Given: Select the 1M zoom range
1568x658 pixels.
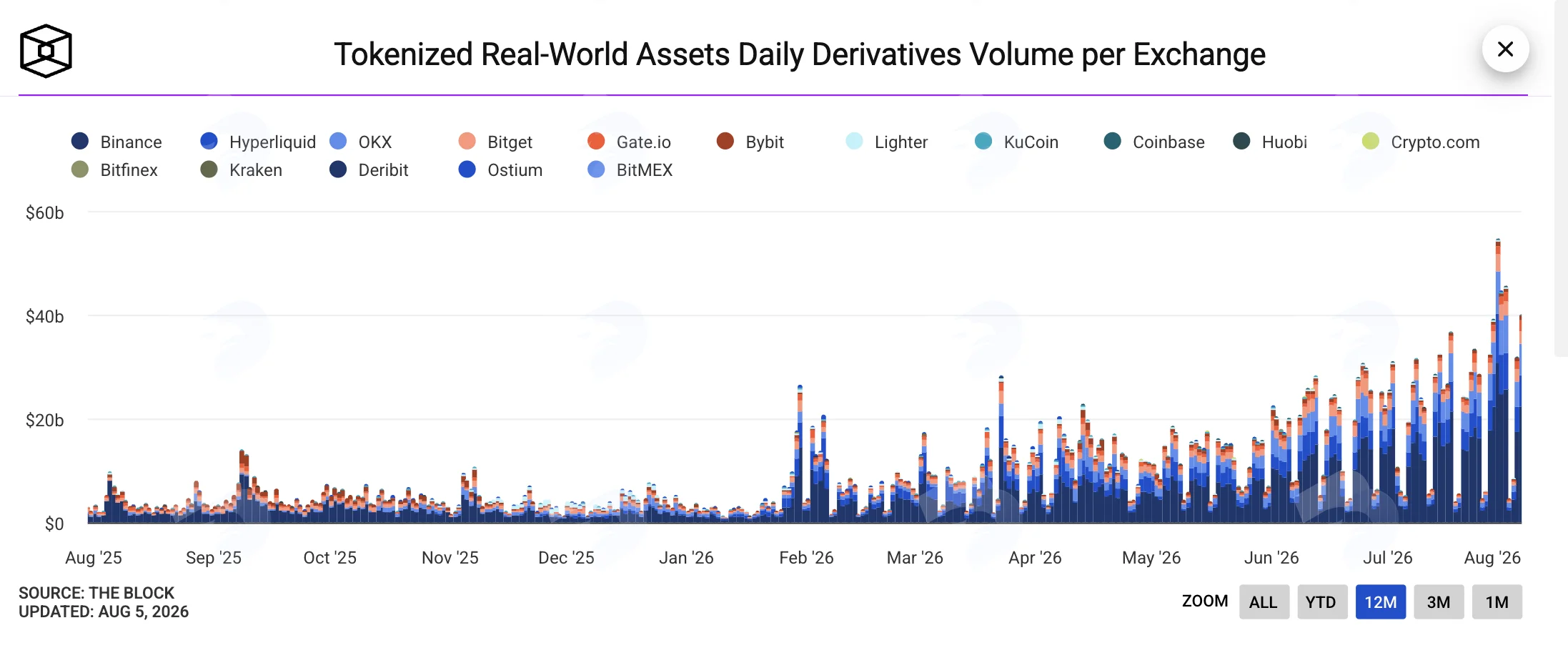Looking at the screenshot, I should click(1497, 601).
